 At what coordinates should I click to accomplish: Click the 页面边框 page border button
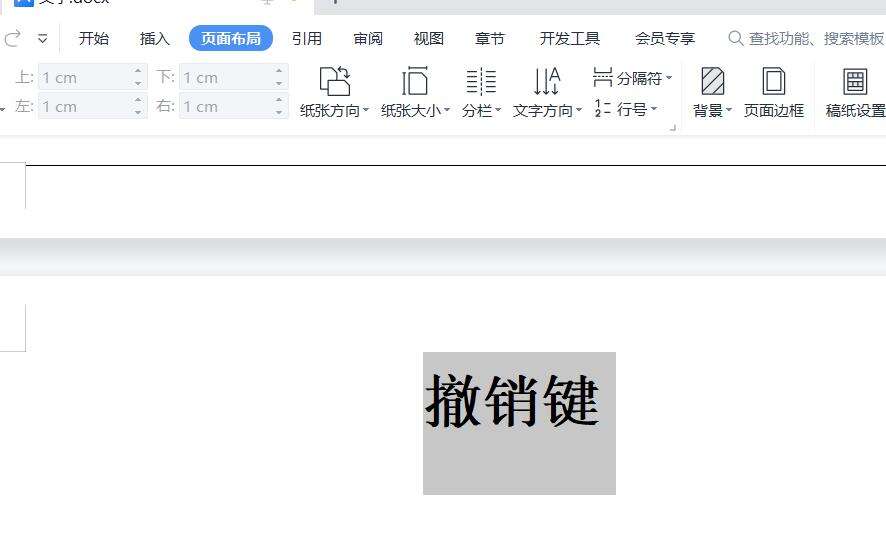[x=774, y=93]
